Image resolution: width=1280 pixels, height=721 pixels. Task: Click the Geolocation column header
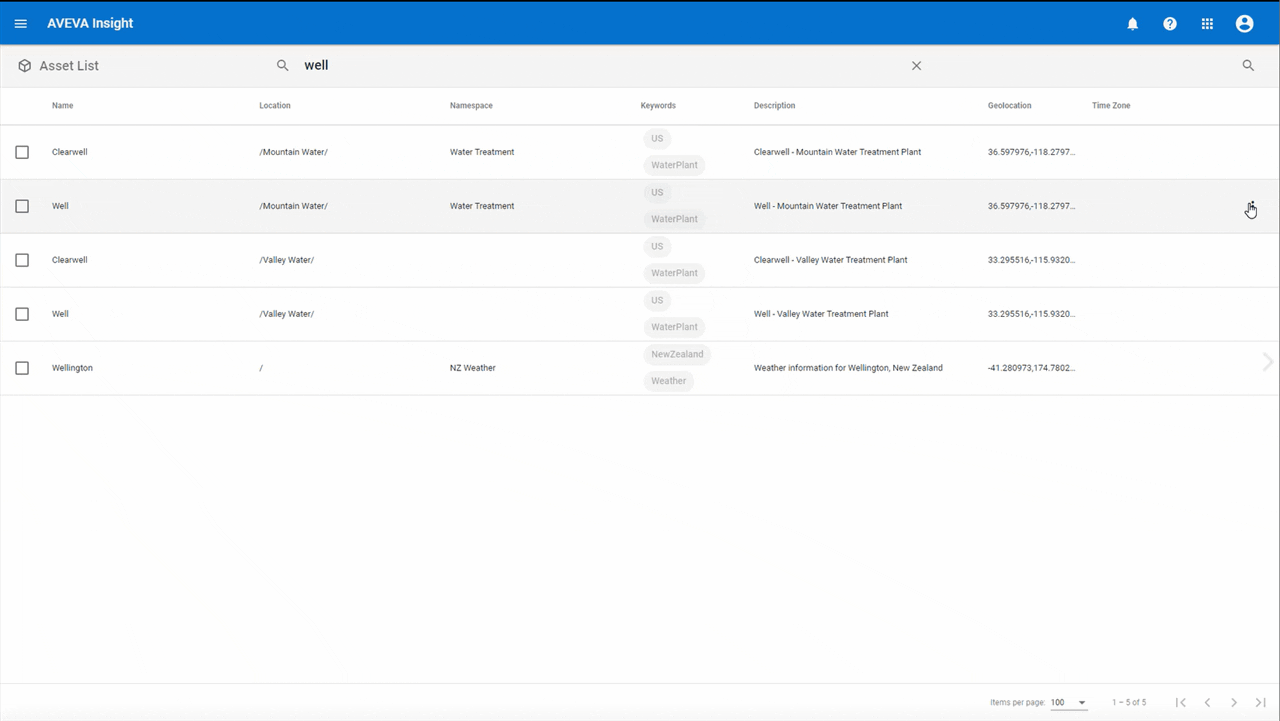click(1009, 106)
